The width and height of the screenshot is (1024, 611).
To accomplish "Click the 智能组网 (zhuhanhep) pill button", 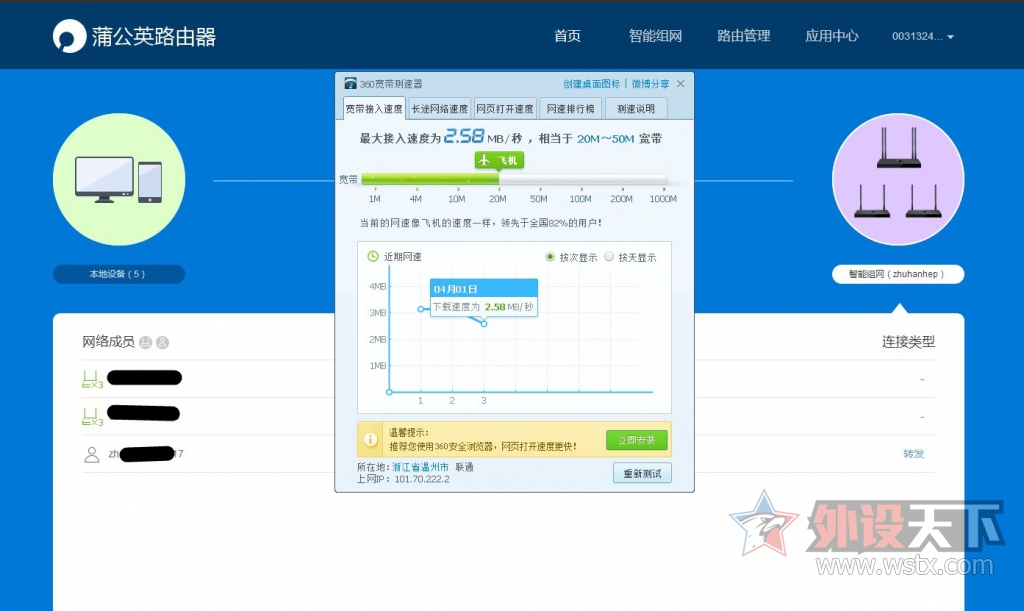I will click(x=898, y=274).
